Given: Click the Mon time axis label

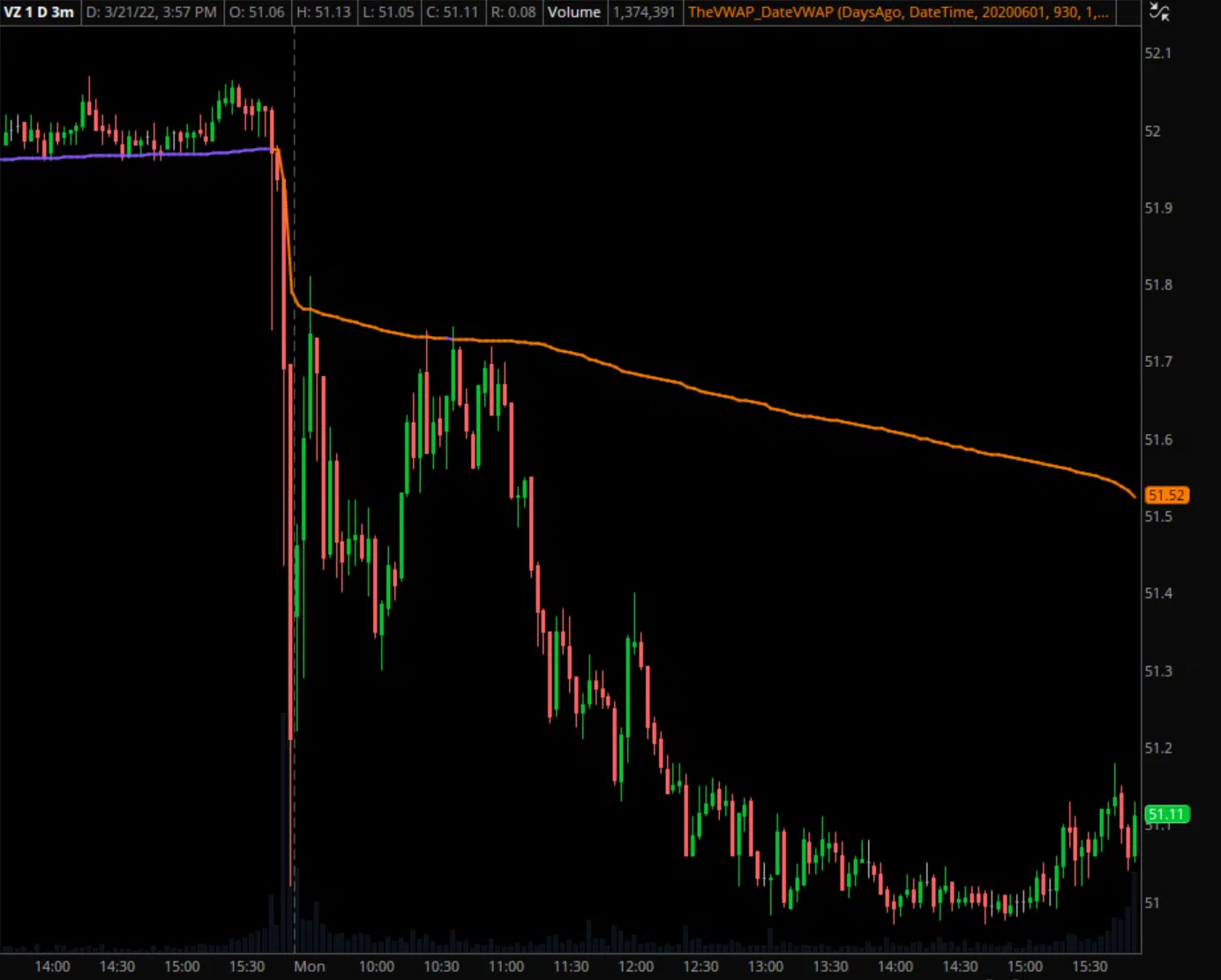Looking at the screenshot, I should point(310,967).
